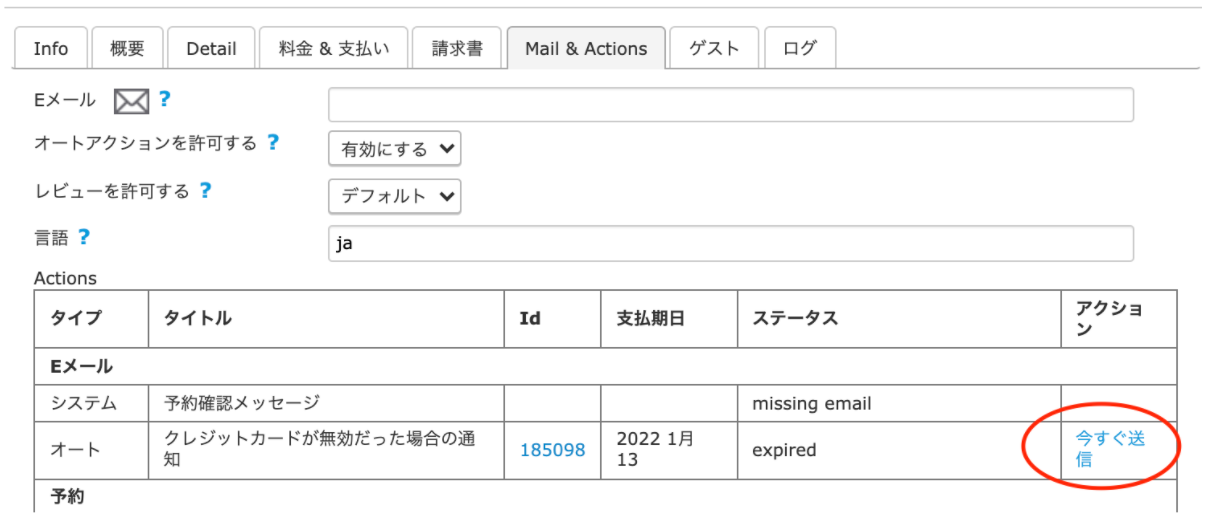The height and width of the screenshot is (528, 1216).
Task: Click the help icon beside Eメール
Action: (165, 99)
